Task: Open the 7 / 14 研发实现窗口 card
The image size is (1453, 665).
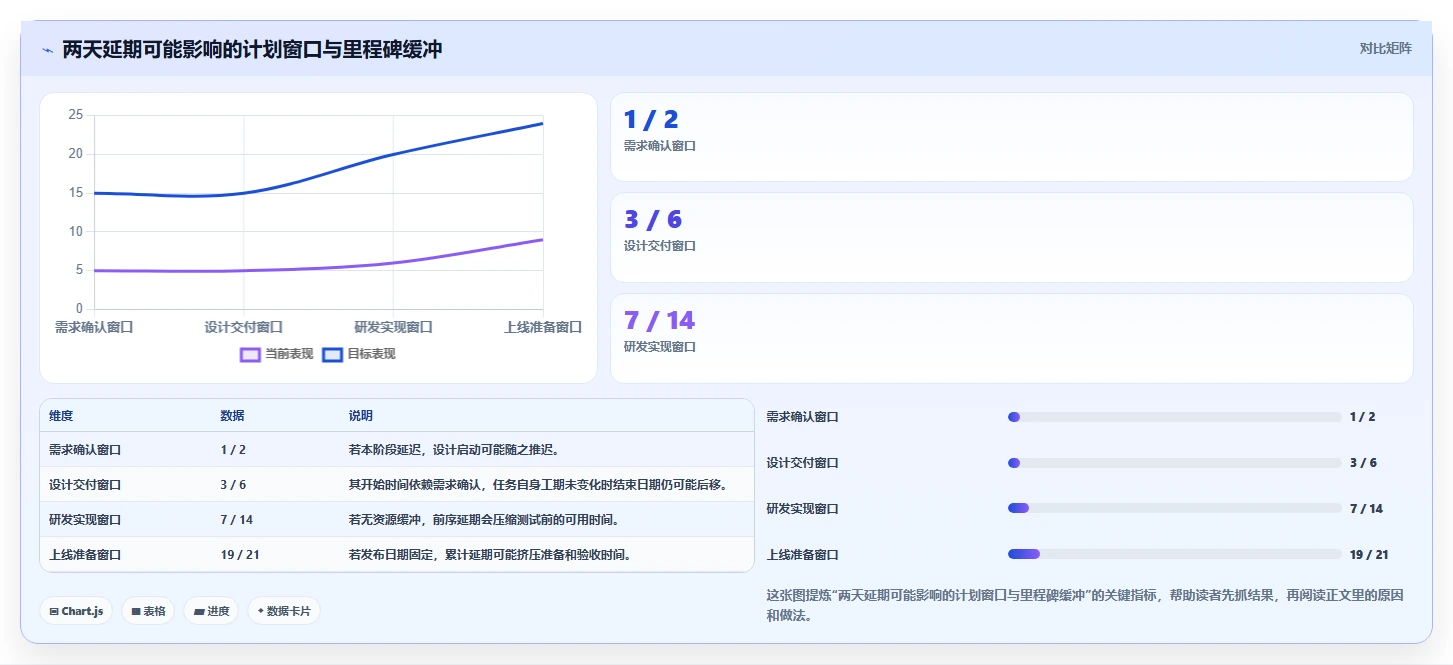Action: [1011, 338]
